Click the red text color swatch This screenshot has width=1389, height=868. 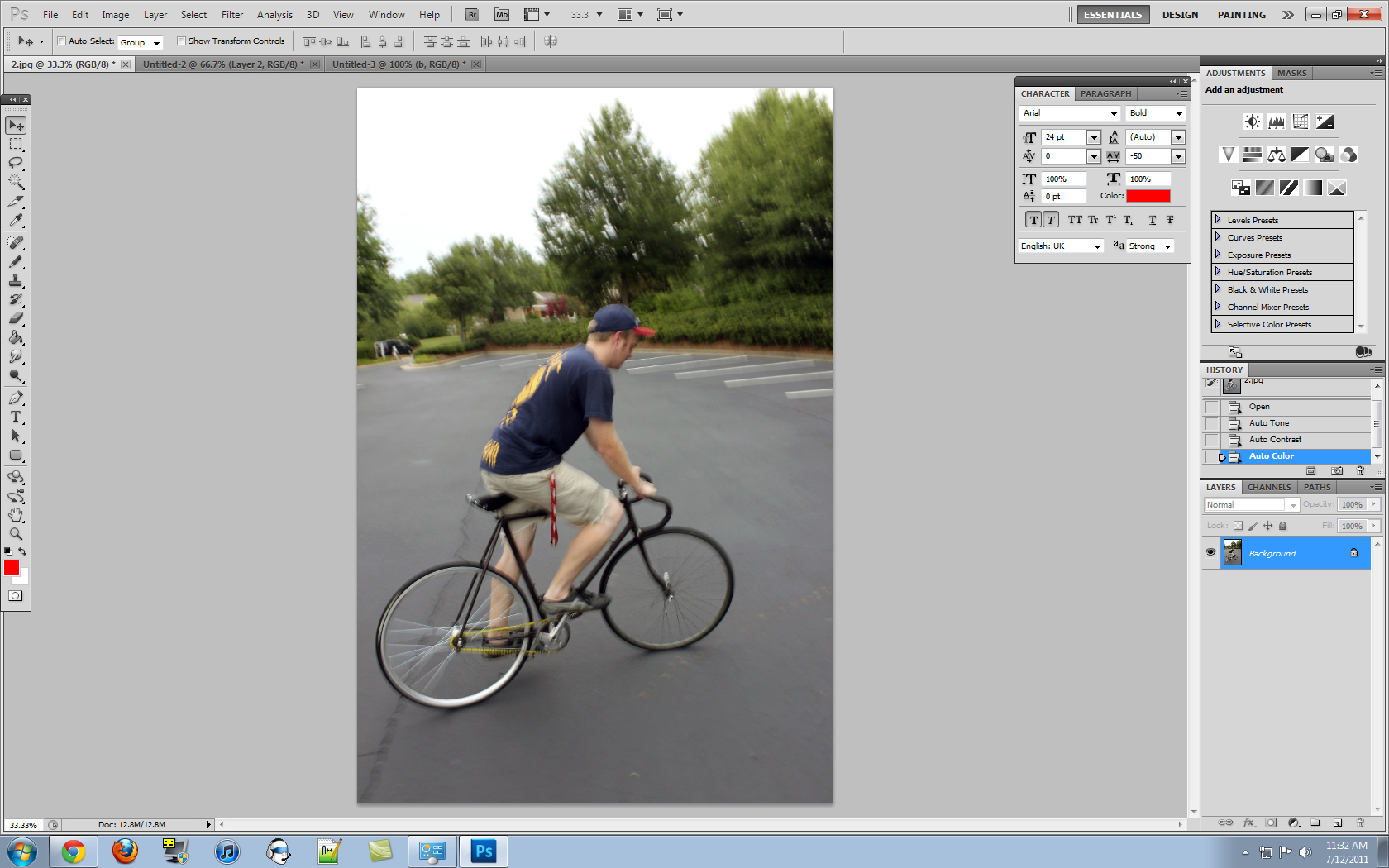coord(1150,195)
